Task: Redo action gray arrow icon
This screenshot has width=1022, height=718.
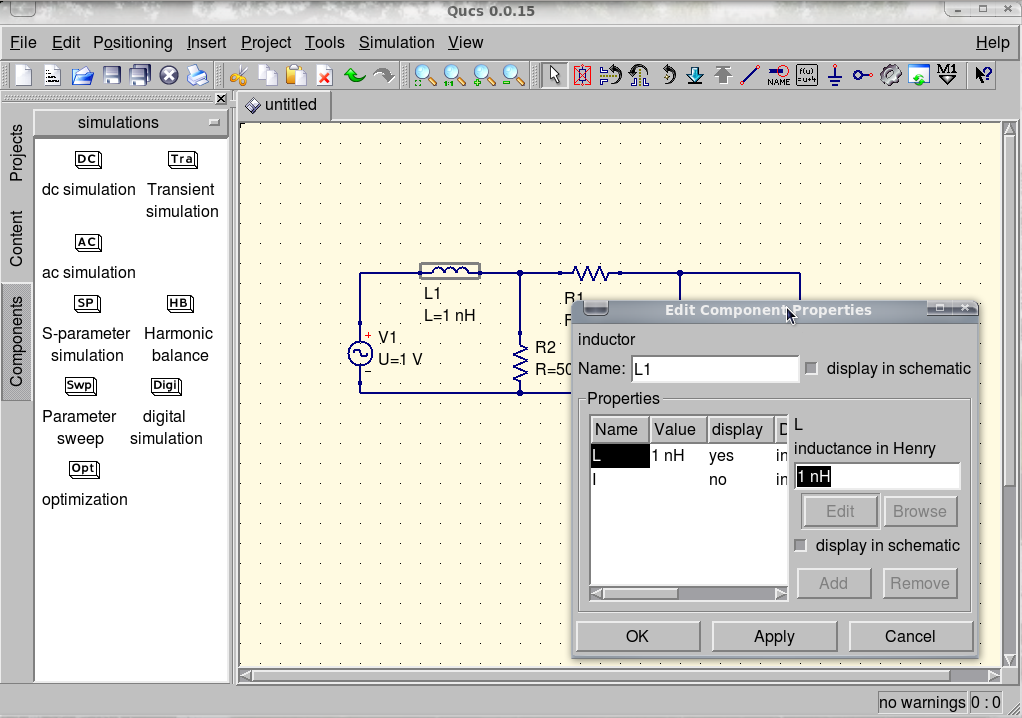Action: pos(384,76)
